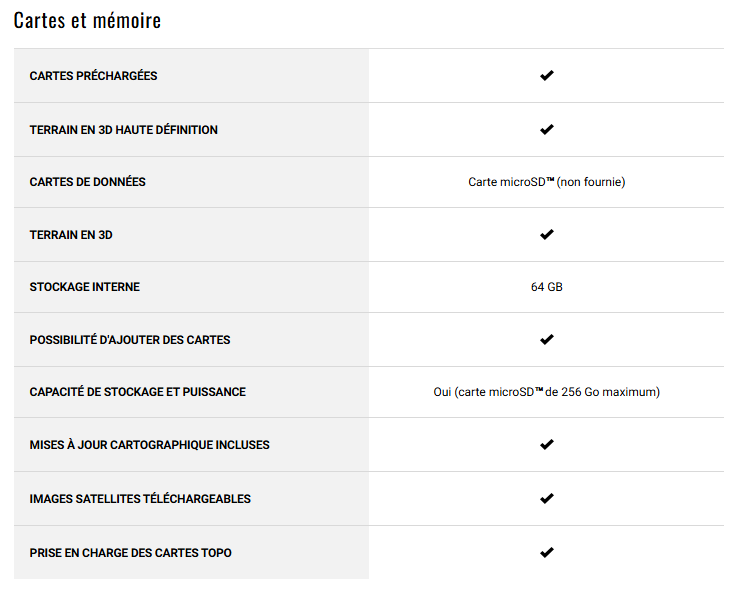747x591 pixels.
Task: Select the Cartes préchargées label
Action: click(93, 76)
